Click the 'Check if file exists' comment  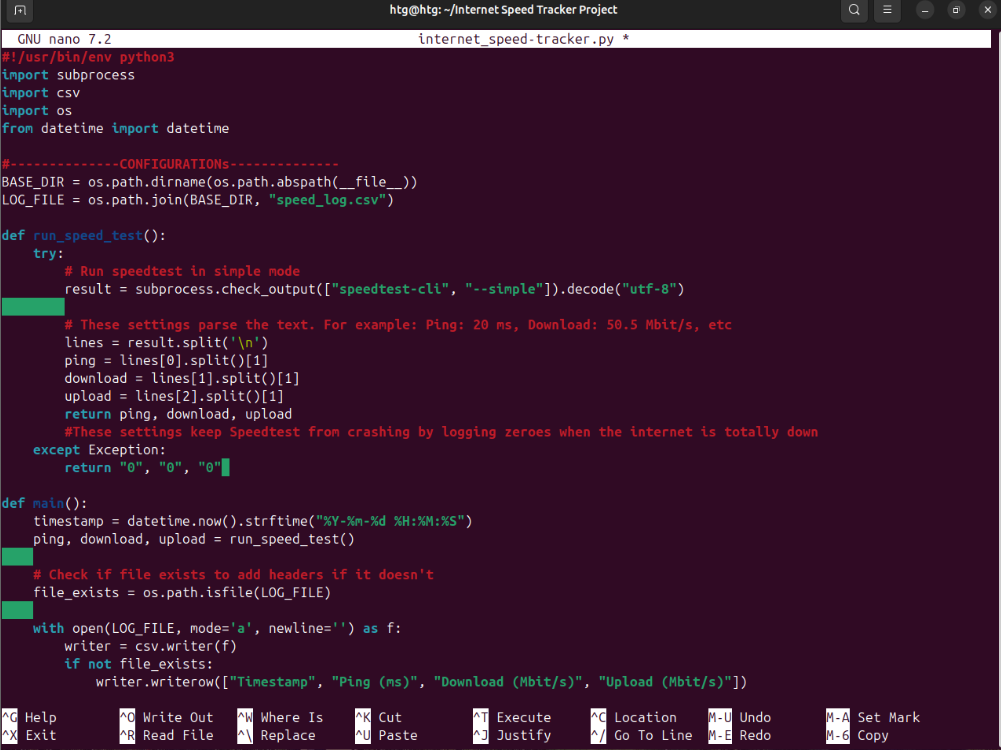pos(234,575)
